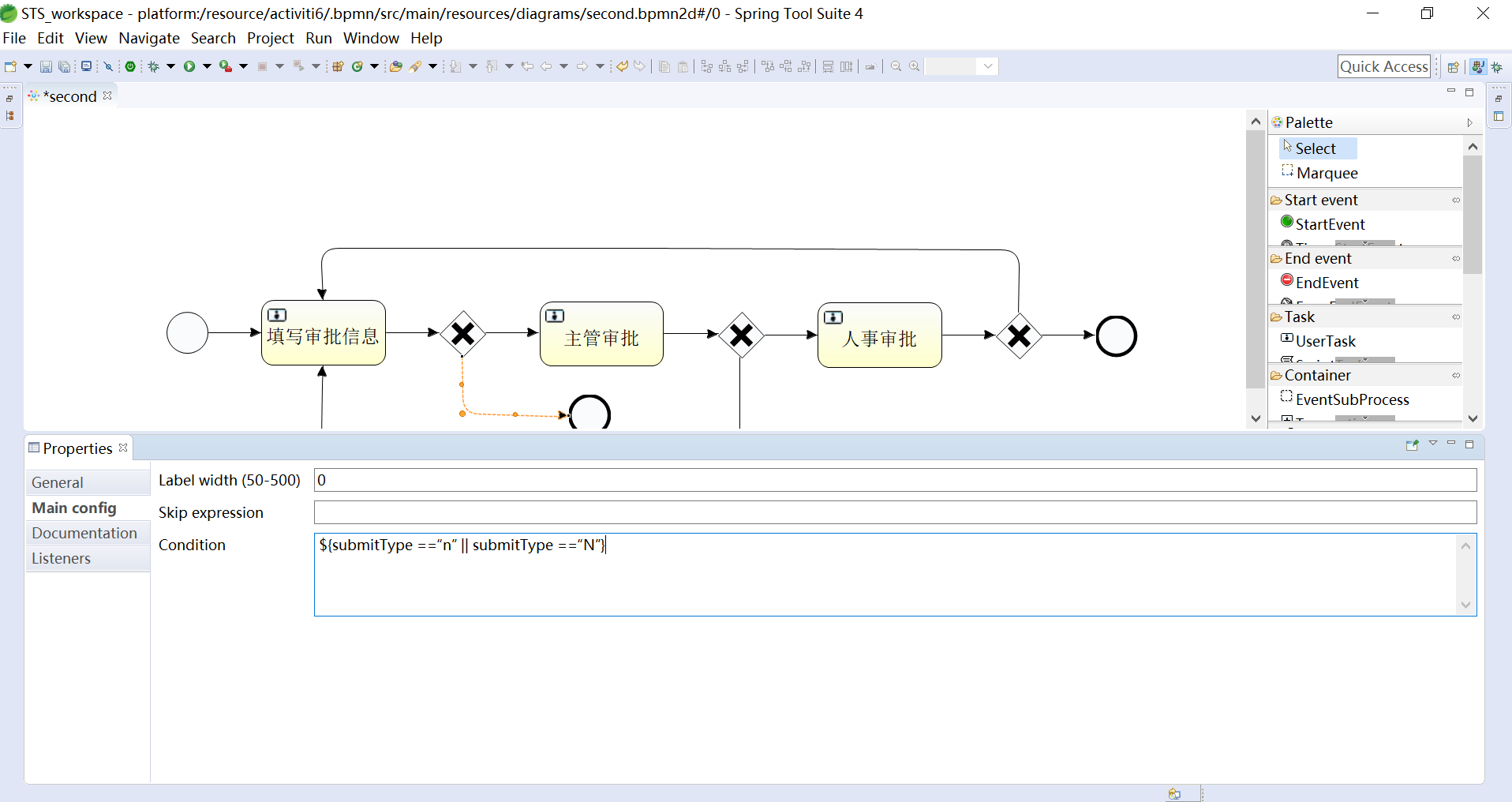Activate the Select palette tool
Screen dimensions: 1512x802
[x=1316, y=148]
